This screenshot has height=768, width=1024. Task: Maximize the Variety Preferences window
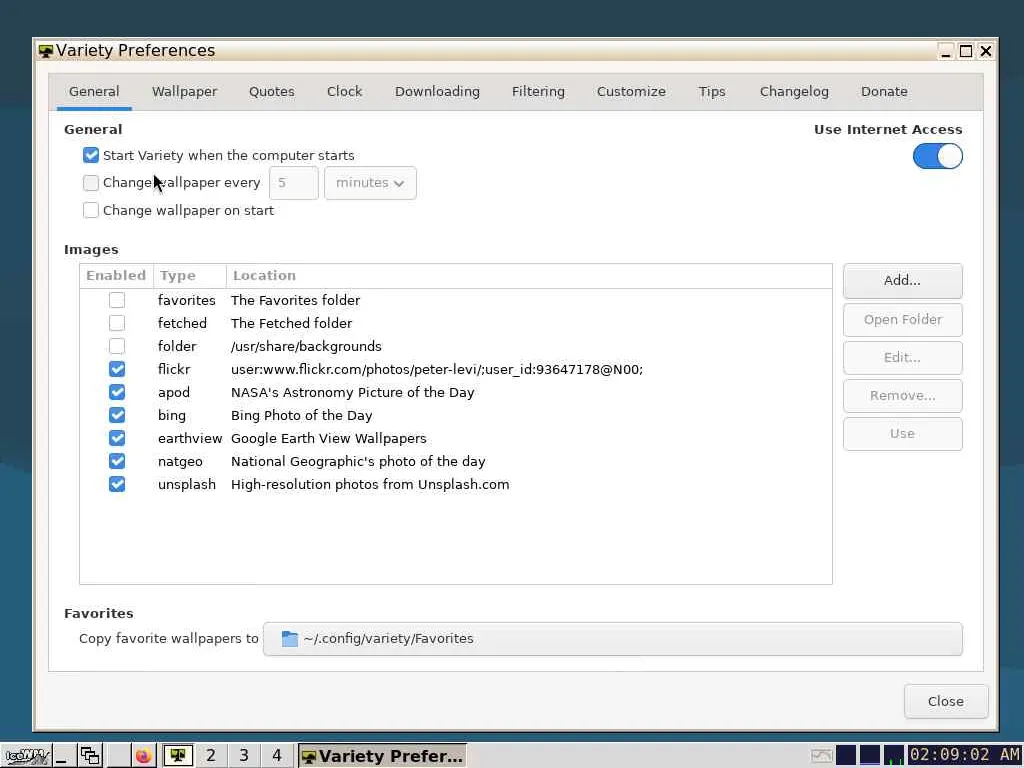pyautogui.click(x=966, y=51)
